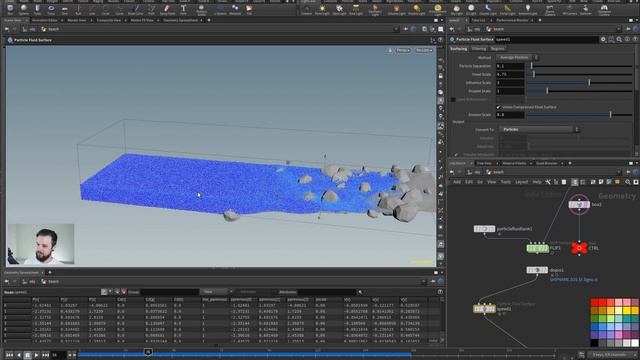Open the View dropdown in geometry spreadsheet
Image resolution: width=640 pixels, height=360 pixels.
pyautogui.click(x=216, y=292)
